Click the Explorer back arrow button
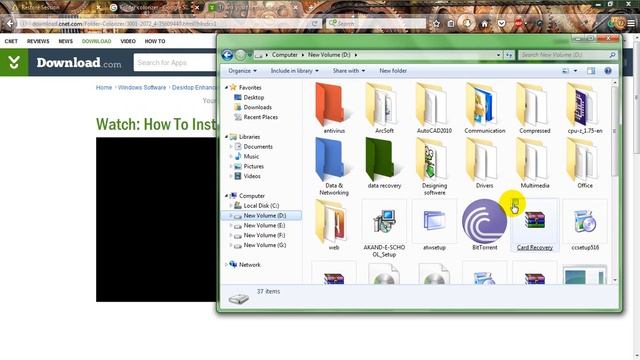The image size is (640, 360). 227,55
